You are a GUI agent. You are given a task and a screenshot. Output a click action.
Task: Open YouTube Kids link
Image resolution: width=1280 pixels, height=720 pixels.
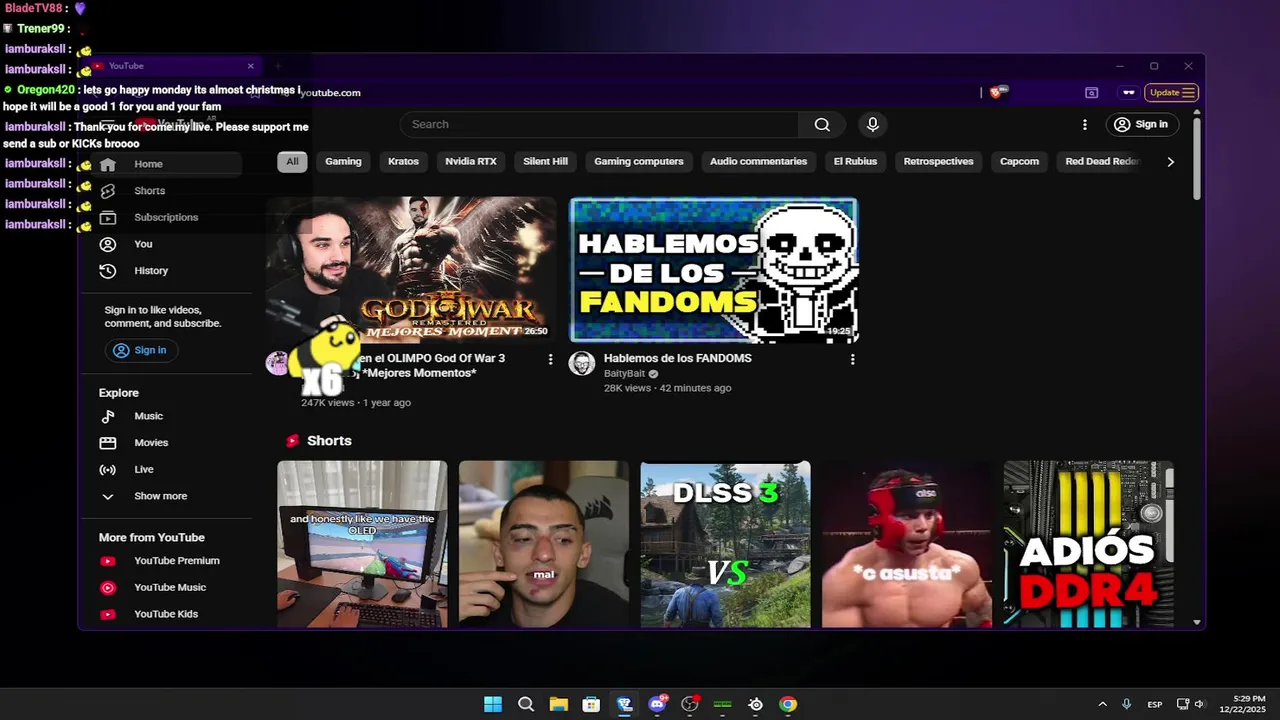coord(169,614)
